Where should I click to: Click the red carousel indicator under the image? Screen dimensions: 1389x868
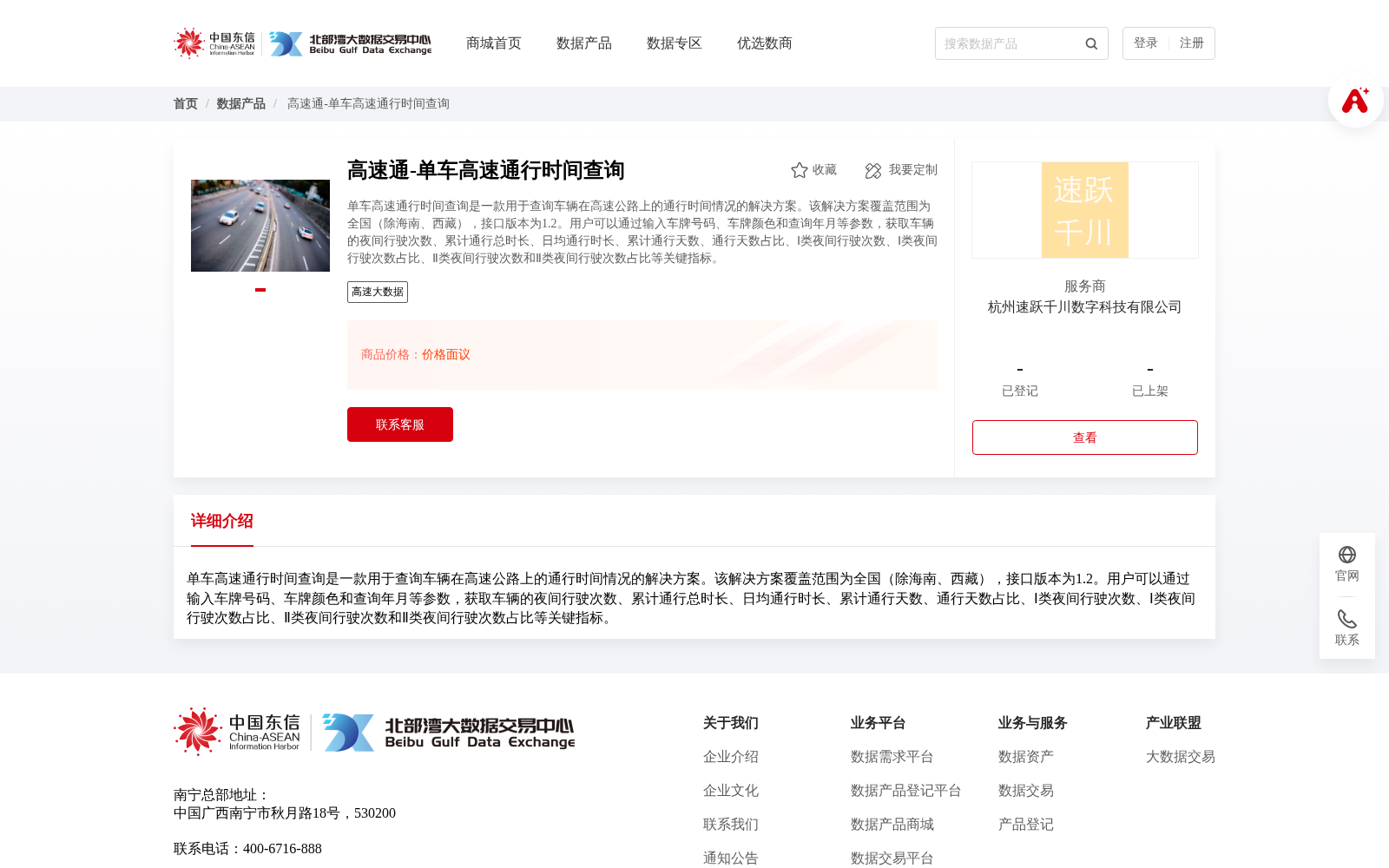pyautogui.click(x=260, y=290)
